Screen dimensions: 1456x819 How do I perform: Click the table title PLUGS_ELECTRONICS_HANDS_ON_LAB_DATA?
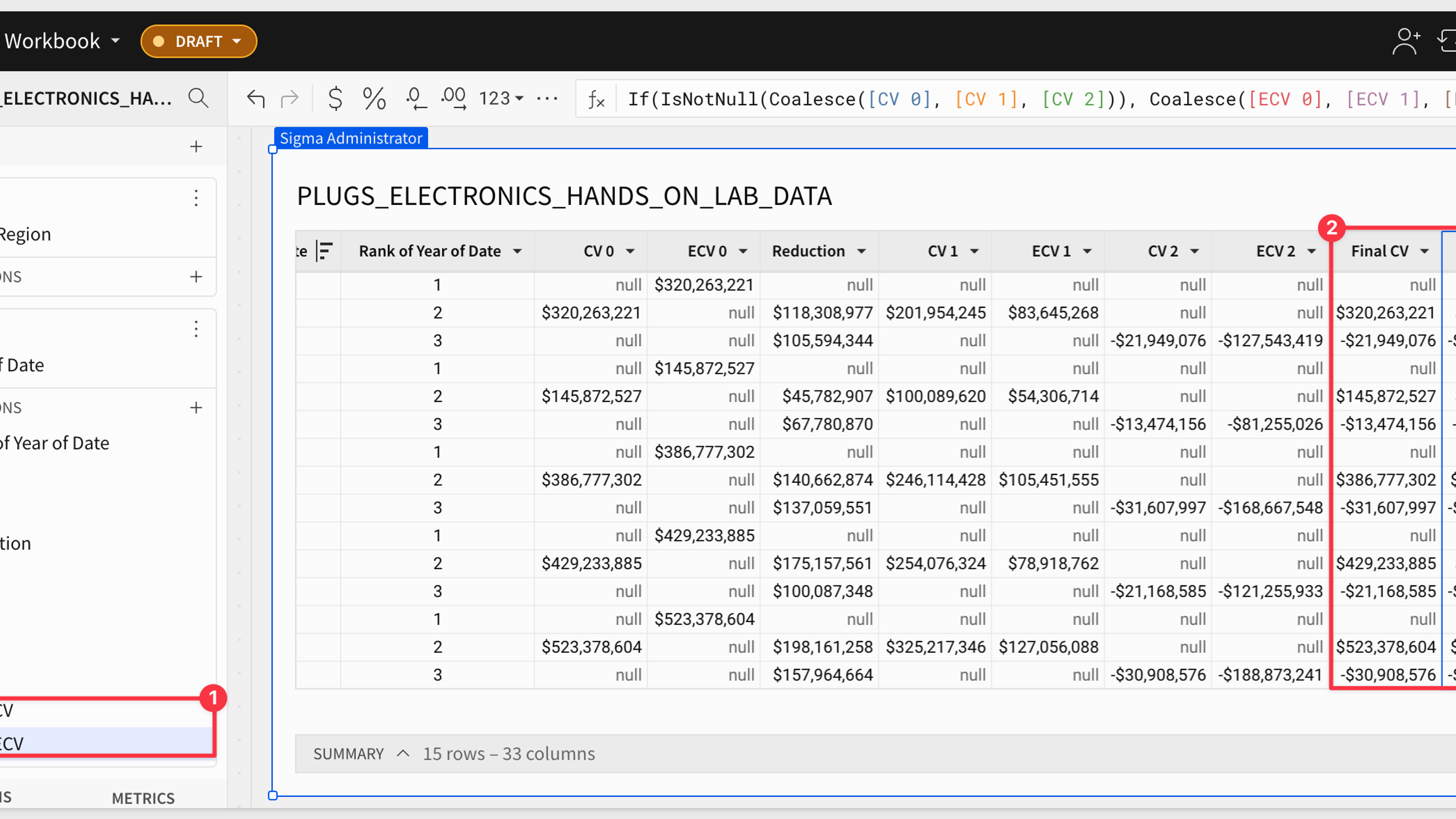pos(564,196)
